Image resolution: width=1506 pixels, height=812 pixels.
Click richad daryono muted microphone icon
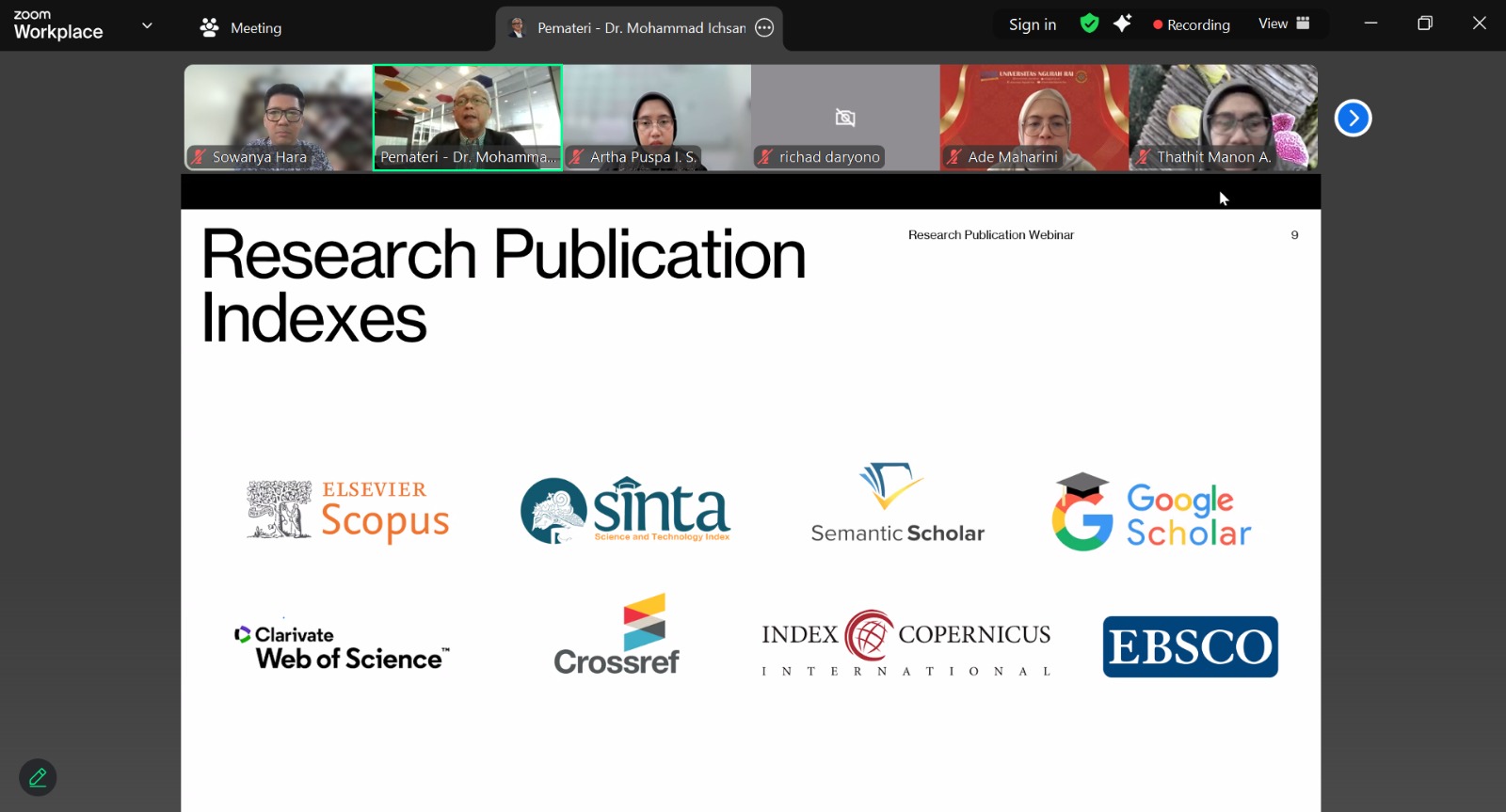tap(765, 157)
